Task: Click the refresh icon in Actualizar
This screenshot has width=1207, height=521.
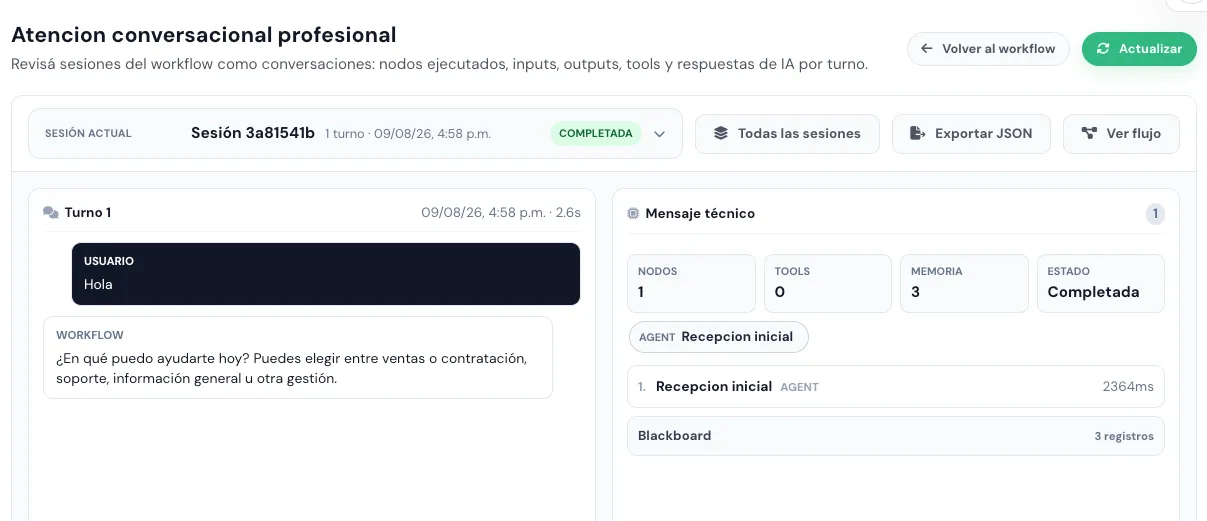Action: [x=1103, y=48]
